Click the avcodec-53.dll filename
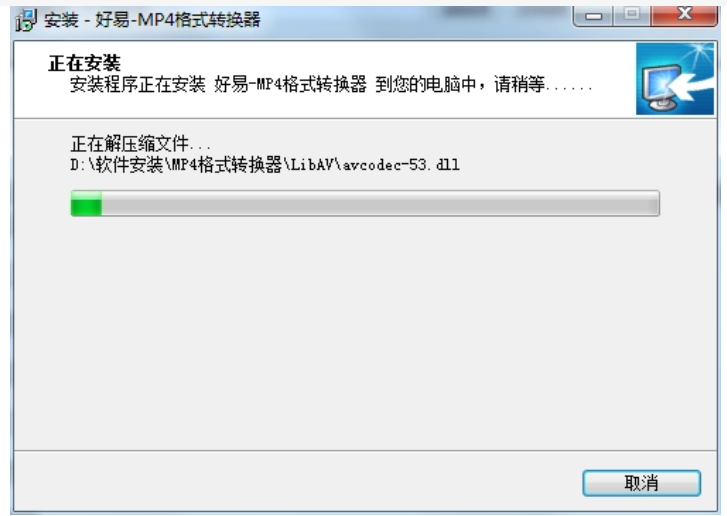This screenshot has width=727, height=516. coord(401,165)
